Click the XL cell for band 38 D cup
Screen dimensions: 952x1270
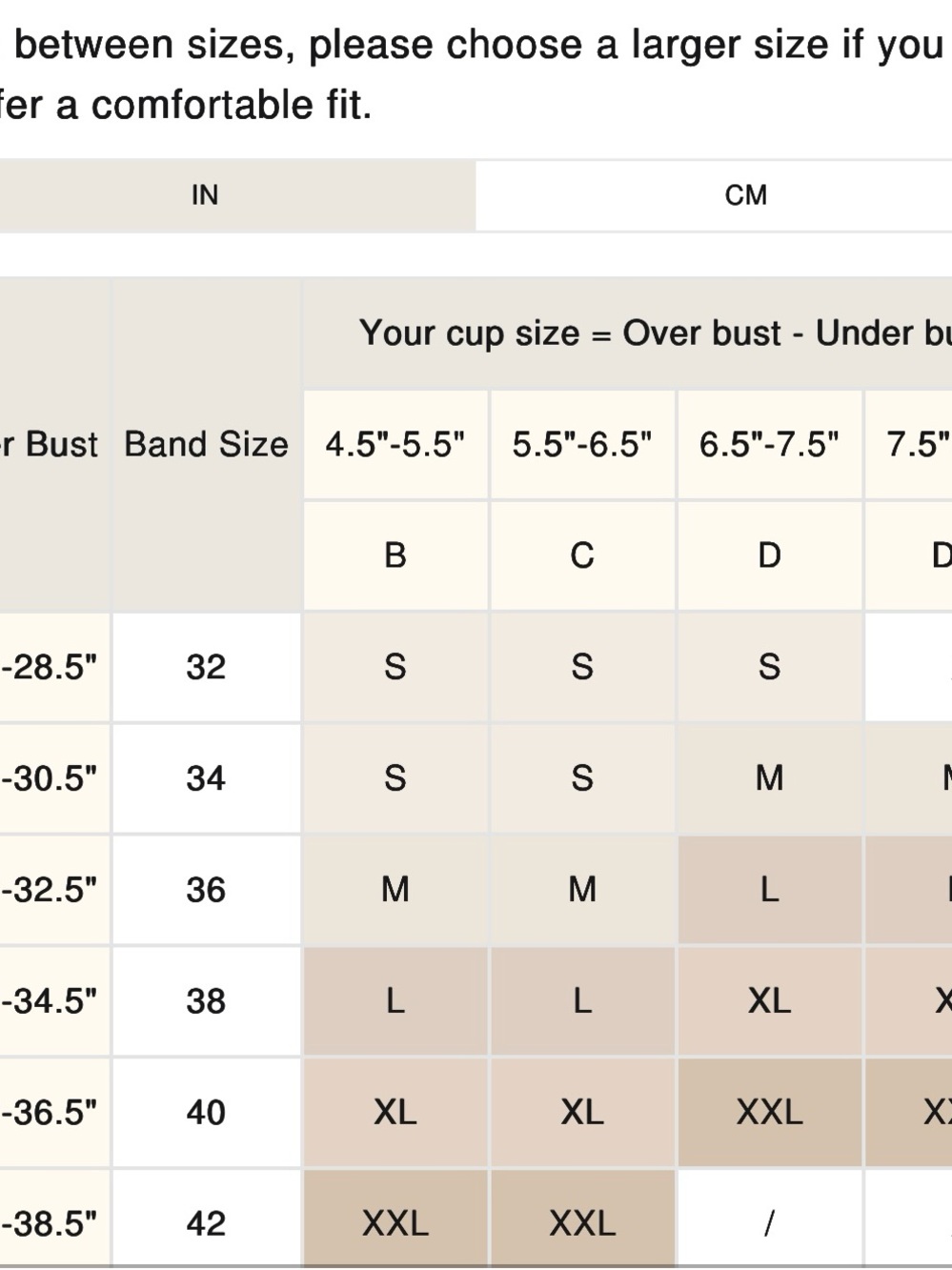coord(769,1001)
